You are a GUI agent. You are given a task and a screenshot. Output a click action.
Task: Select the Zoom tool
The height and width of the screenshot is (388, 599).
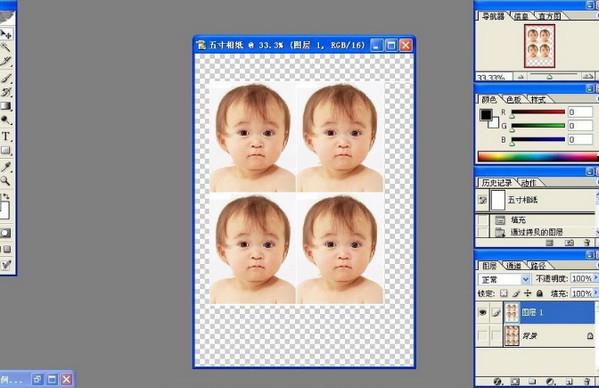[5, 181]
